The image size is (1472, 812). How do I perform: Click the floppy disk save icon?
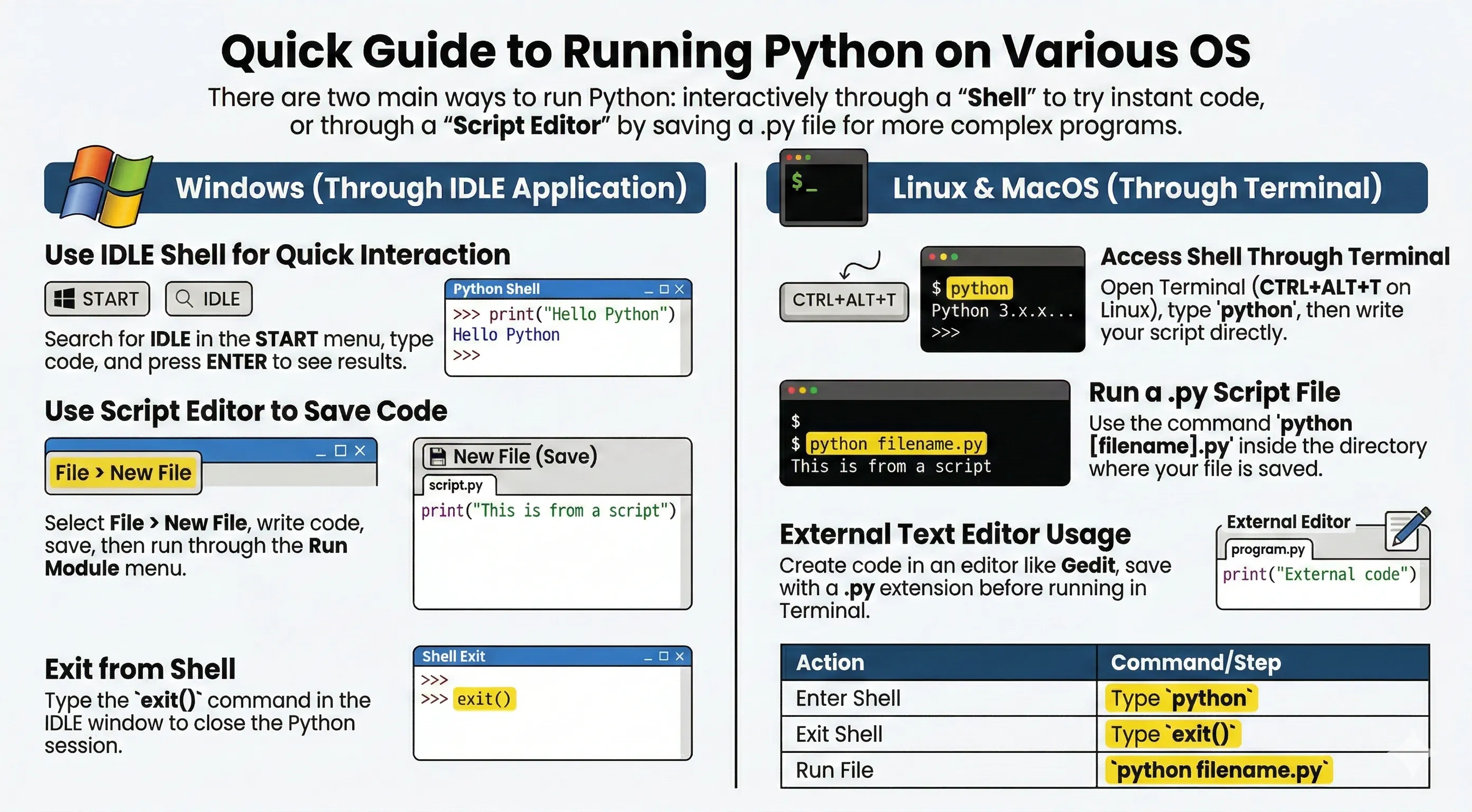[437, 456]
